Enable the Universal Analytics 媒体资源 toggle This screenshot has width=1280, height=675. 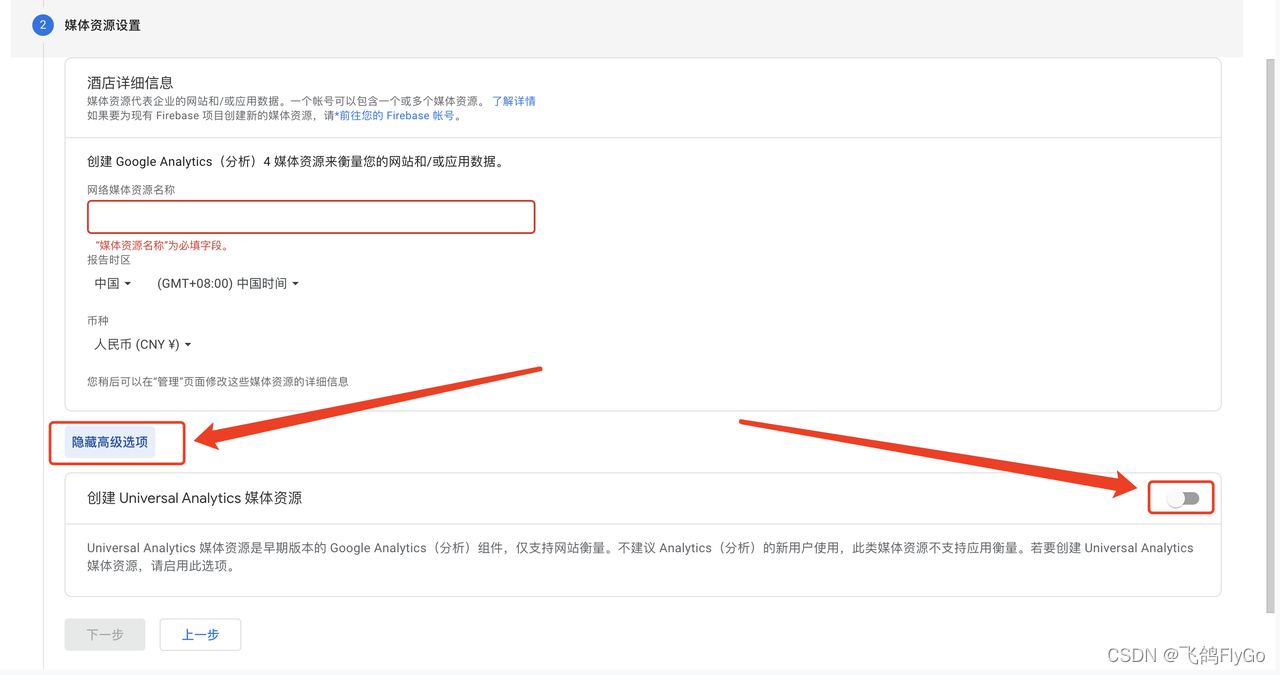coord(1182,498)
